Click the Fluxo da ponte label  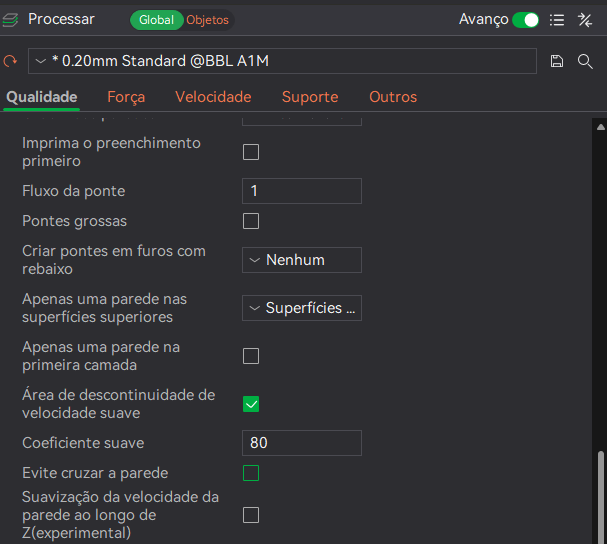click(74, 191)
